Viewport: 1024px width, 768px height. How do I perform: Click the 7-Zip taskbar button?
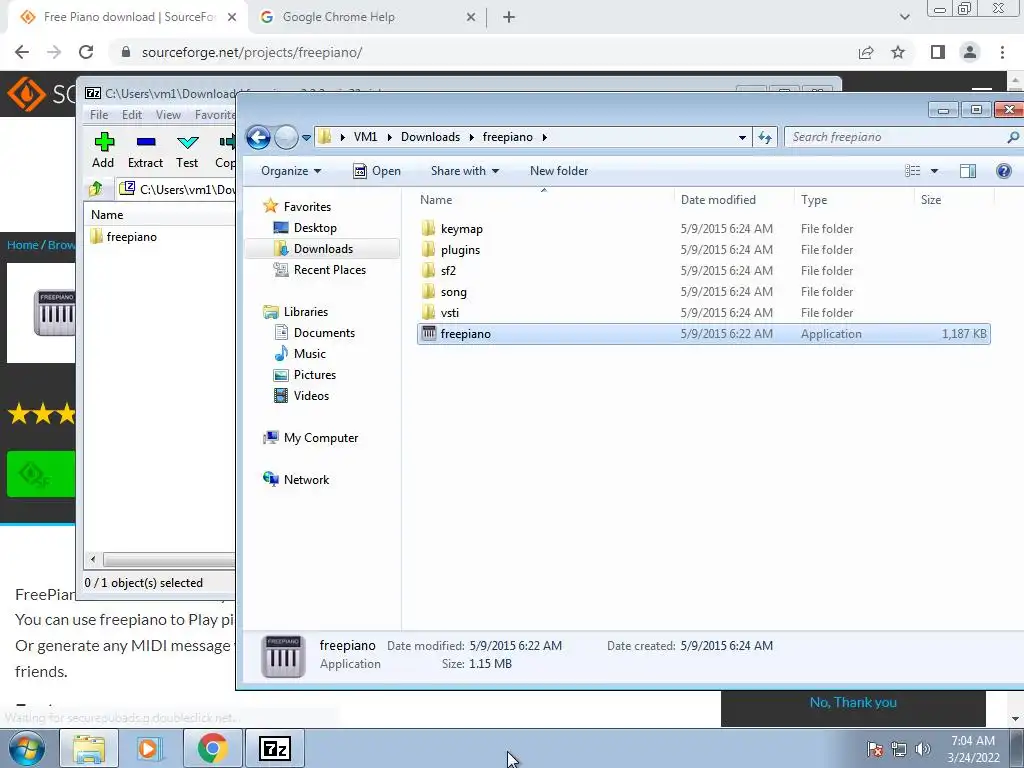click(x=274, y=748)
